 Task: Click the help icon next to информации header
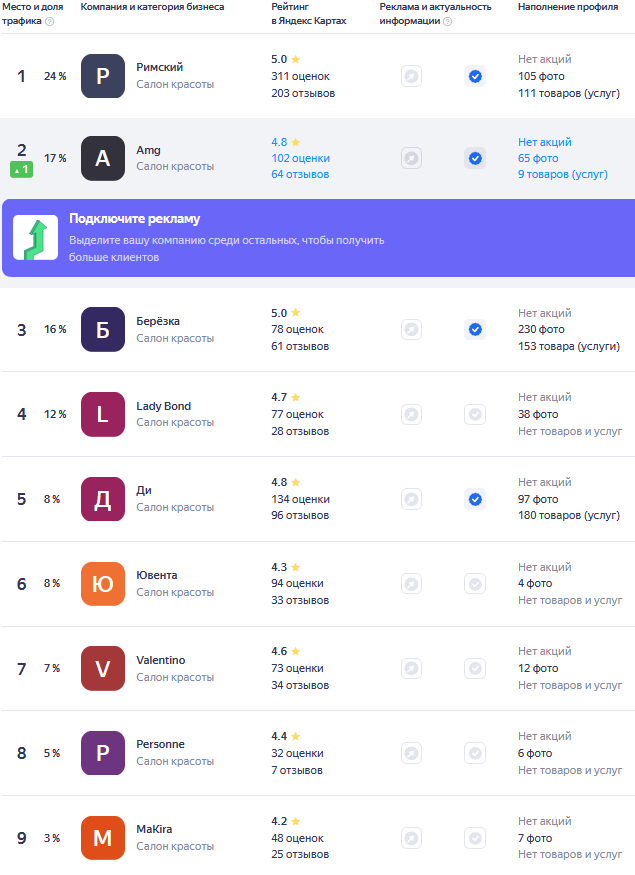click(448, 21)
